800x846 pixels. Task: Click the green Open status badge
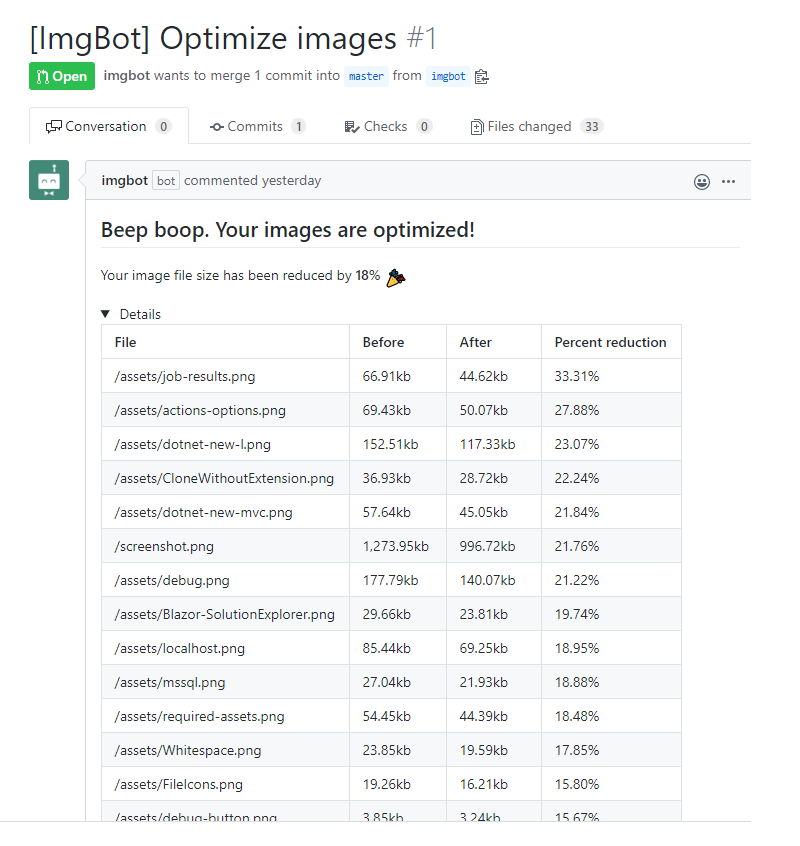tap(61, 76)
